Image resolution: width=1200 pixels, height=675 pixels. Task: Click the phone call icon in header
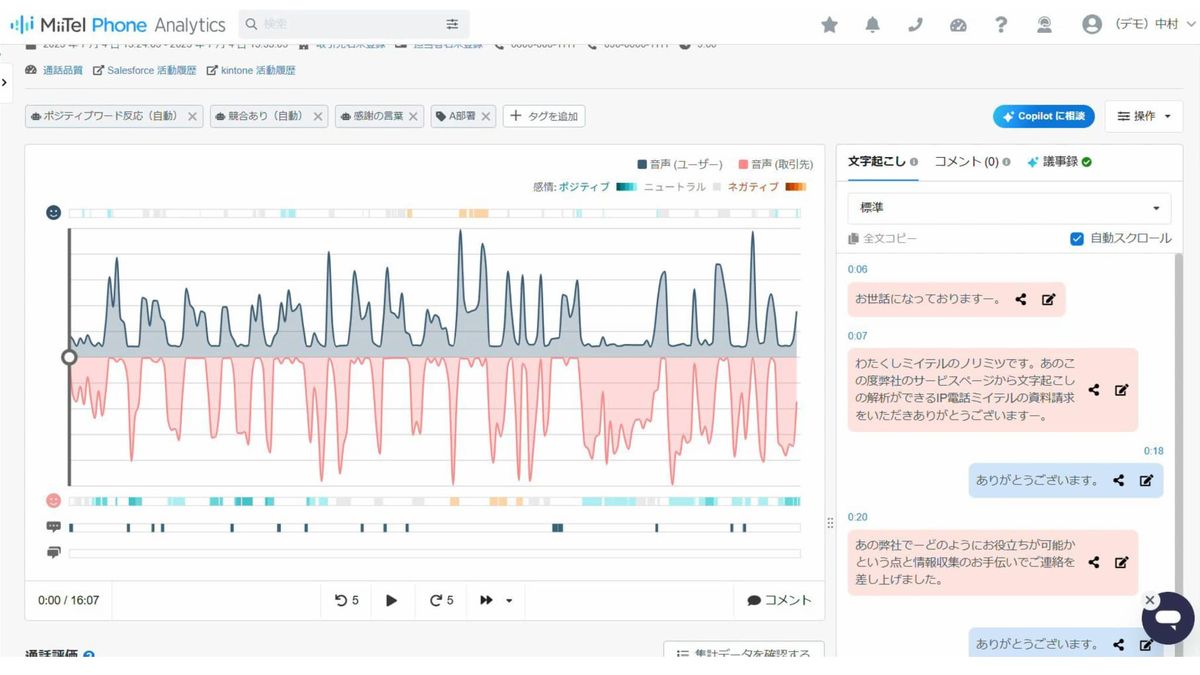pos(915,25)
